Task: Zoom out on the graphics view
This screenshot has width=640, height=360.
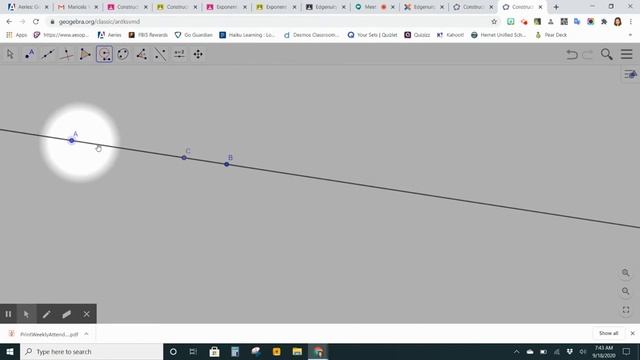Action: point(626,291)
